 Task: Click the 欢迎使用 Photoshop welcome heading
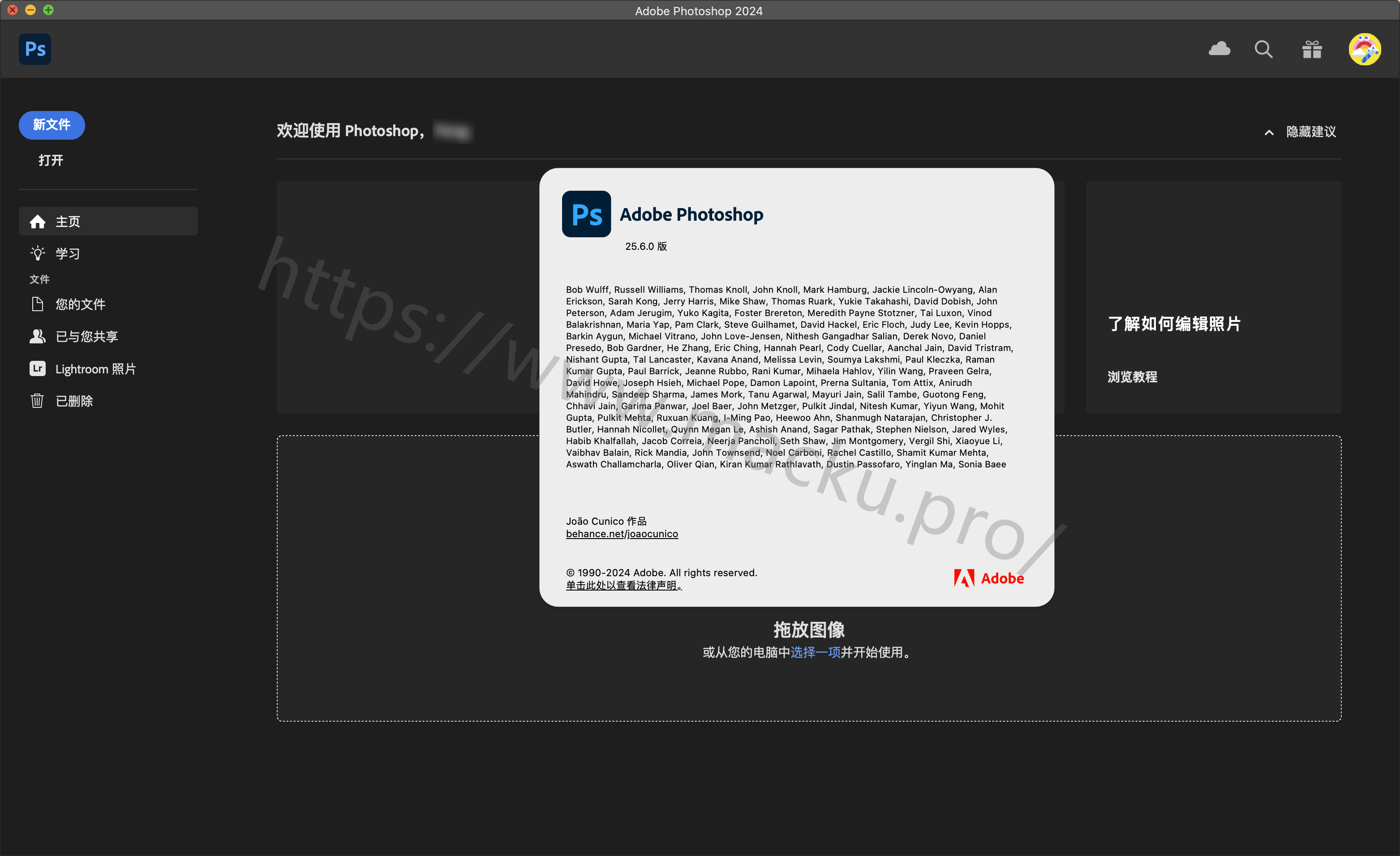click(350, 131)
